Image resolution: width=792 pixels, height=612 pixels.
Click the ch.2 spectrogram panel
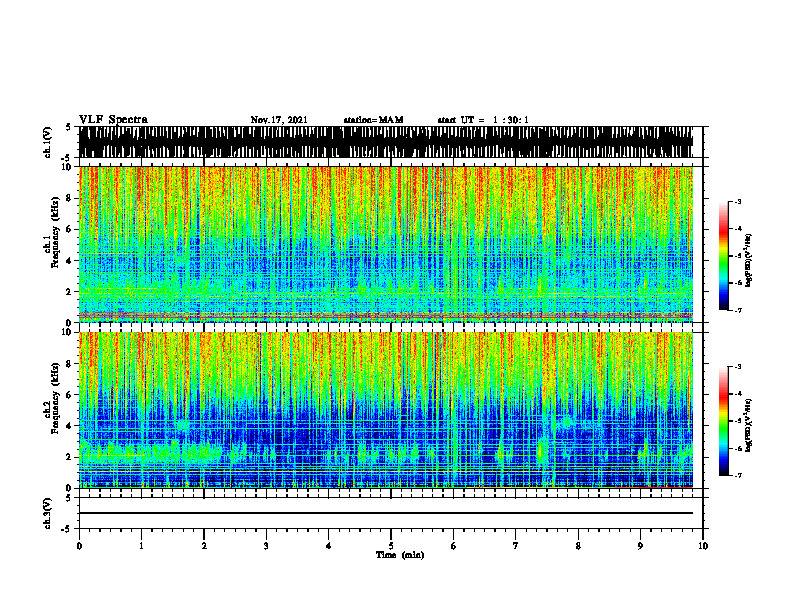coord(385,410)
